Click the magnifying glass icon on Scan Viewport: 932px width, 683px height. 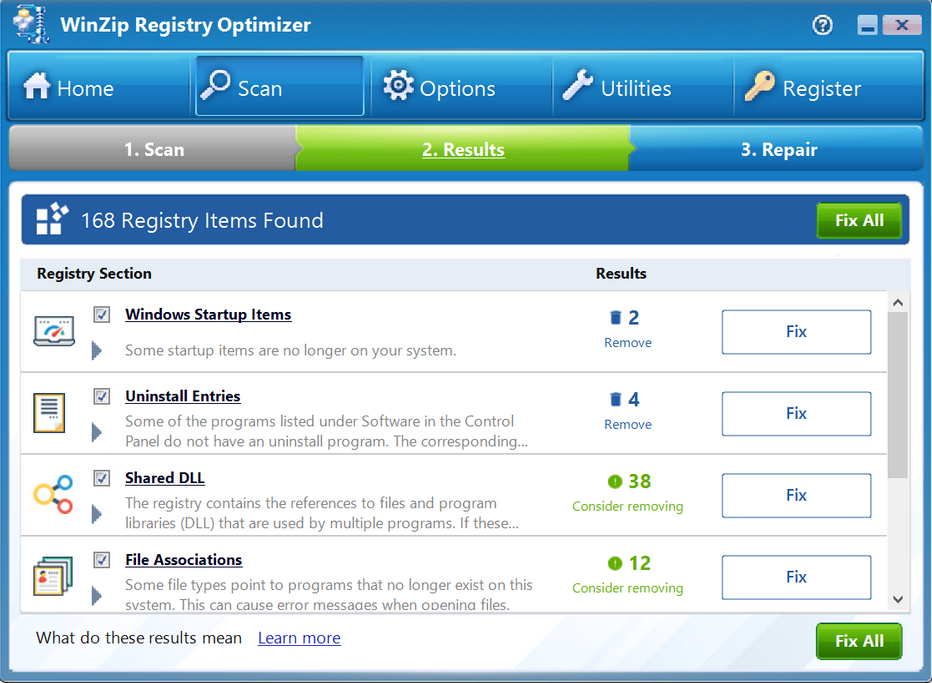[215, 85]
